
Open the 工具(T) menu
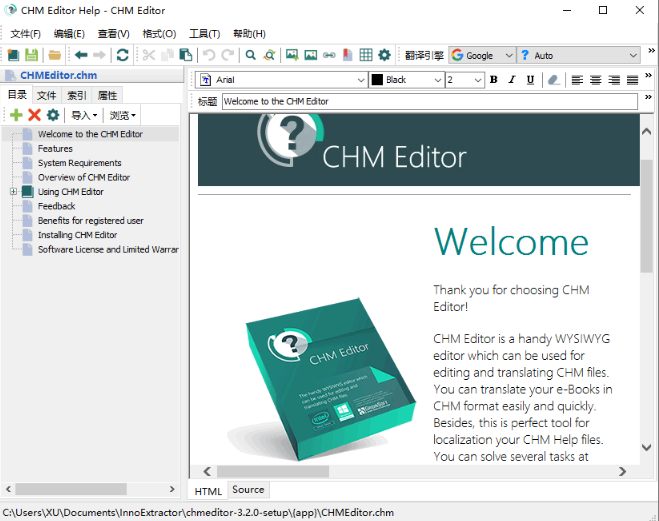point(204,34)
